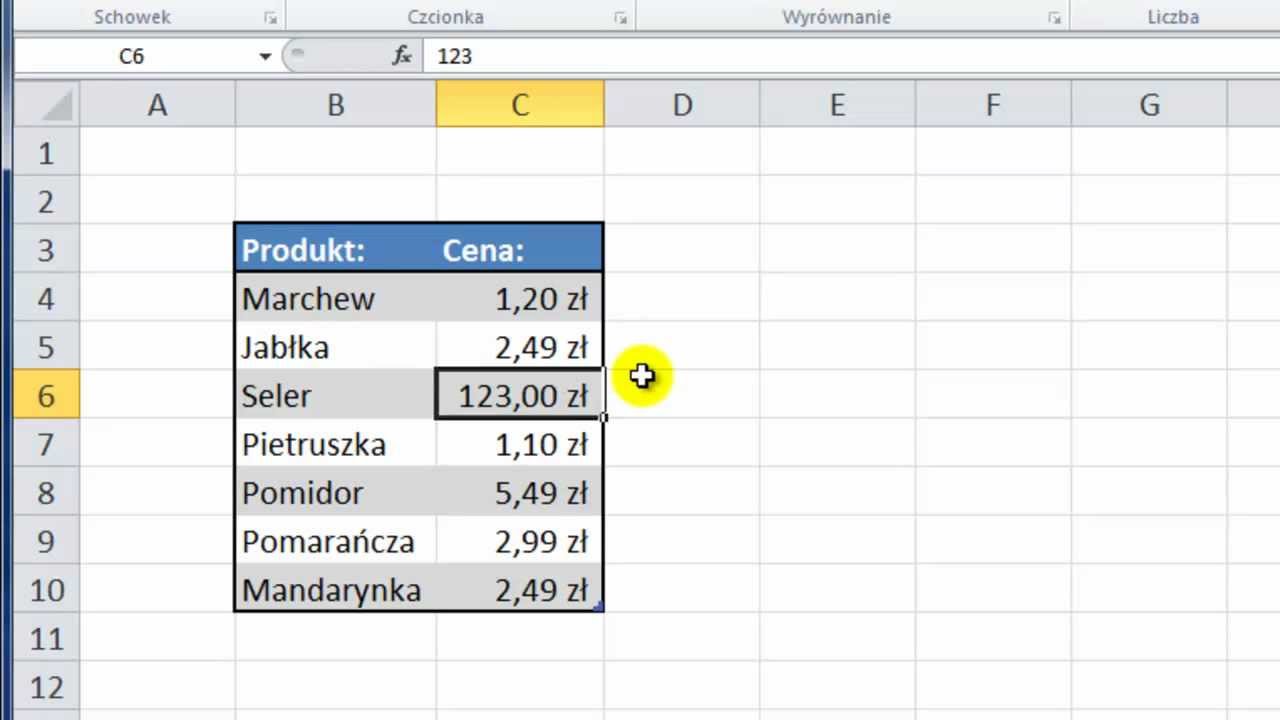Select row 8 header
Image resolution: width=1280 pixels, height=720 pixels.
tap(47, 492)
